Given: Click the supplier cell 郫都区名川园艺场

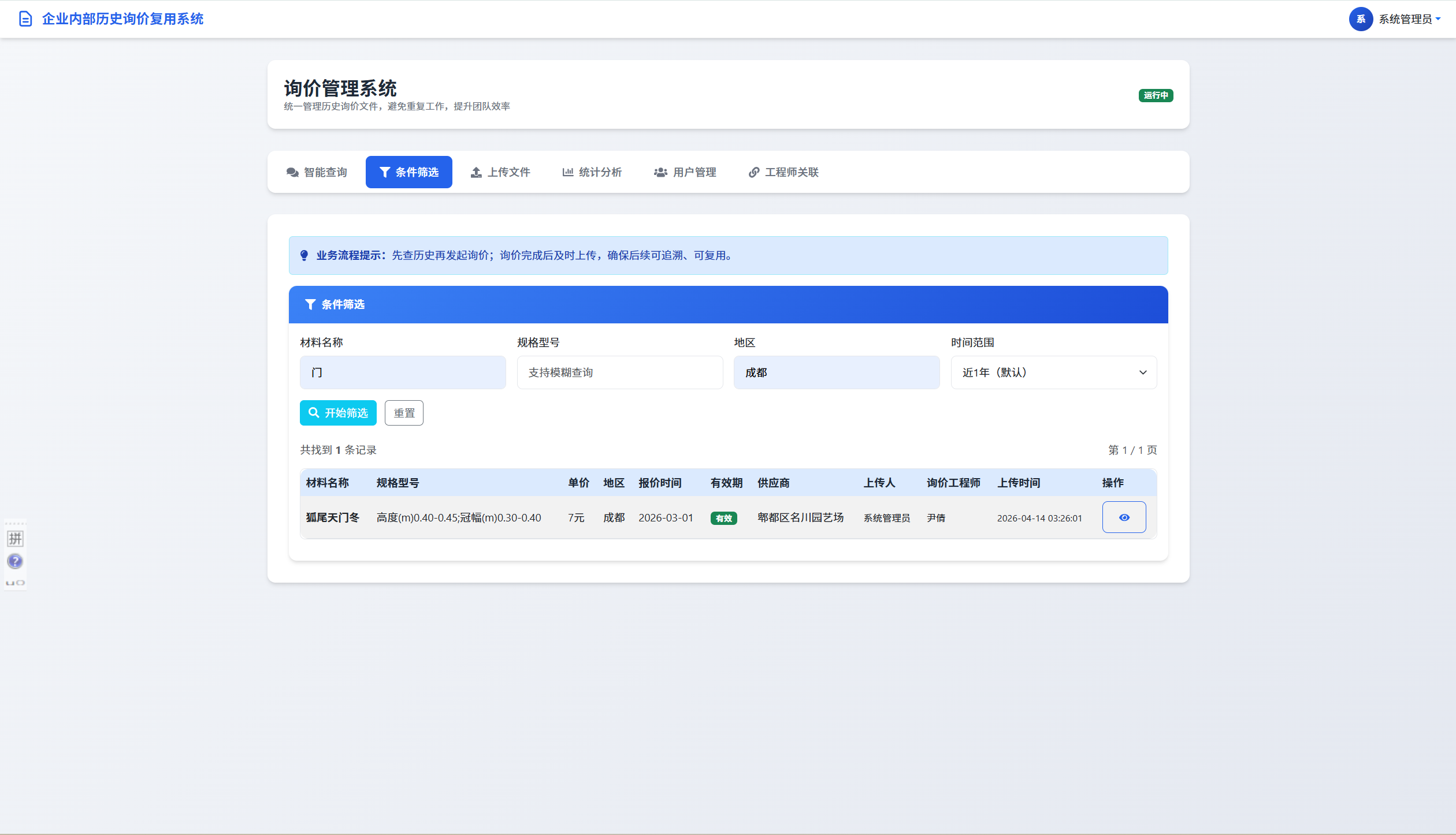Looking at the screenshot, I should (x=801, y=517).
